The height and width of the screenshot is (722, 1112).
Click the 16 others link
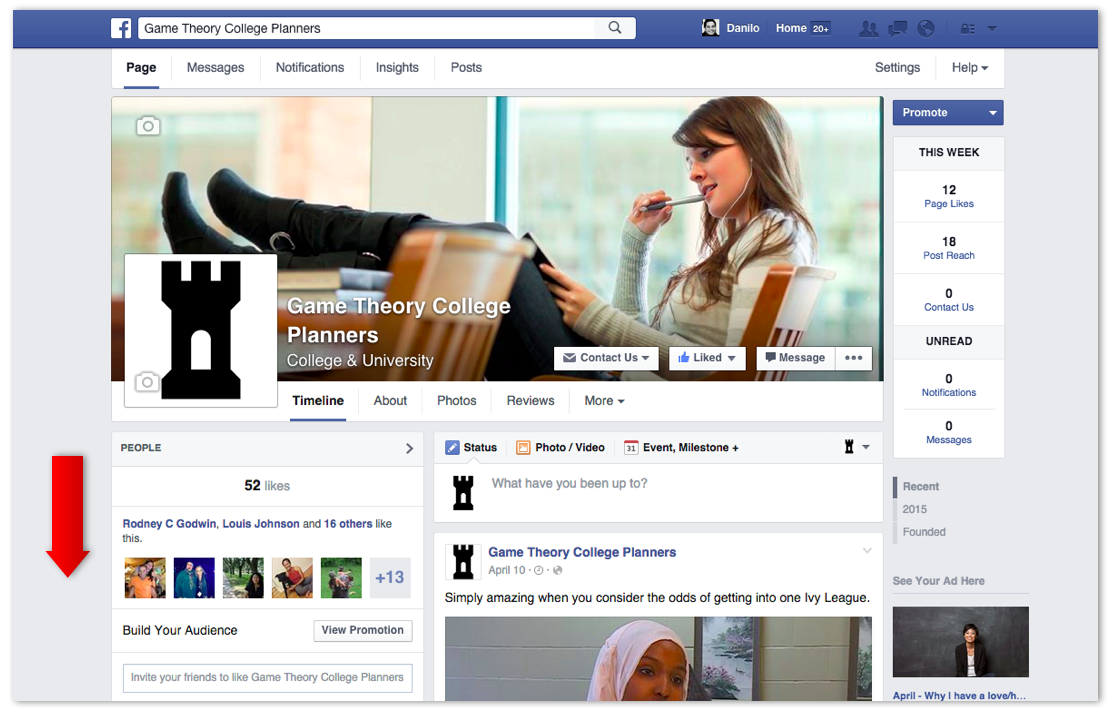click(348, 523)
